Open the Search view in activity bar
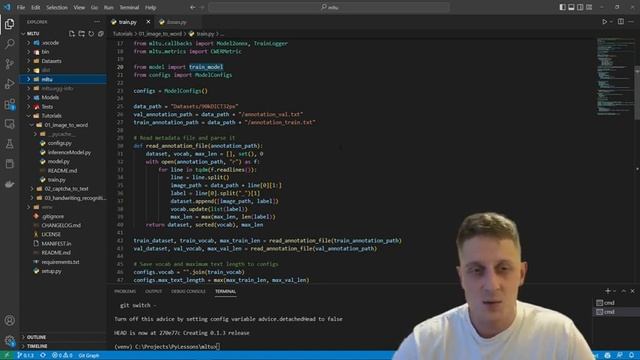This screenshot has width=640, height=360. tap(9, 44)
